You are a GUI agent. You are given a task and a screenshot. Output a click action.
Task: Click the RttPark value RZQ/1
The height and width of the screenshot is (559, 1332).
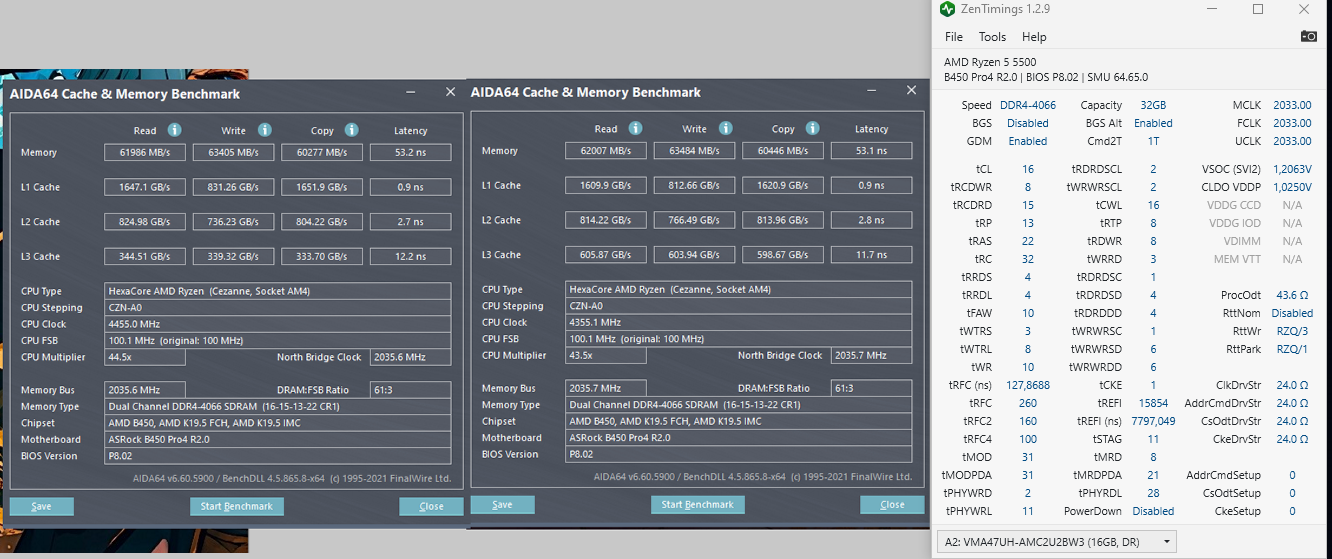(1292, 349)
